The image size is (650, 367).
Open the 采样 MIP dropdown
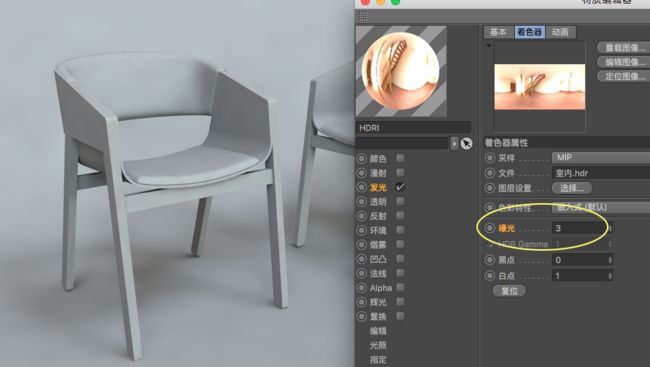point(601,158)
